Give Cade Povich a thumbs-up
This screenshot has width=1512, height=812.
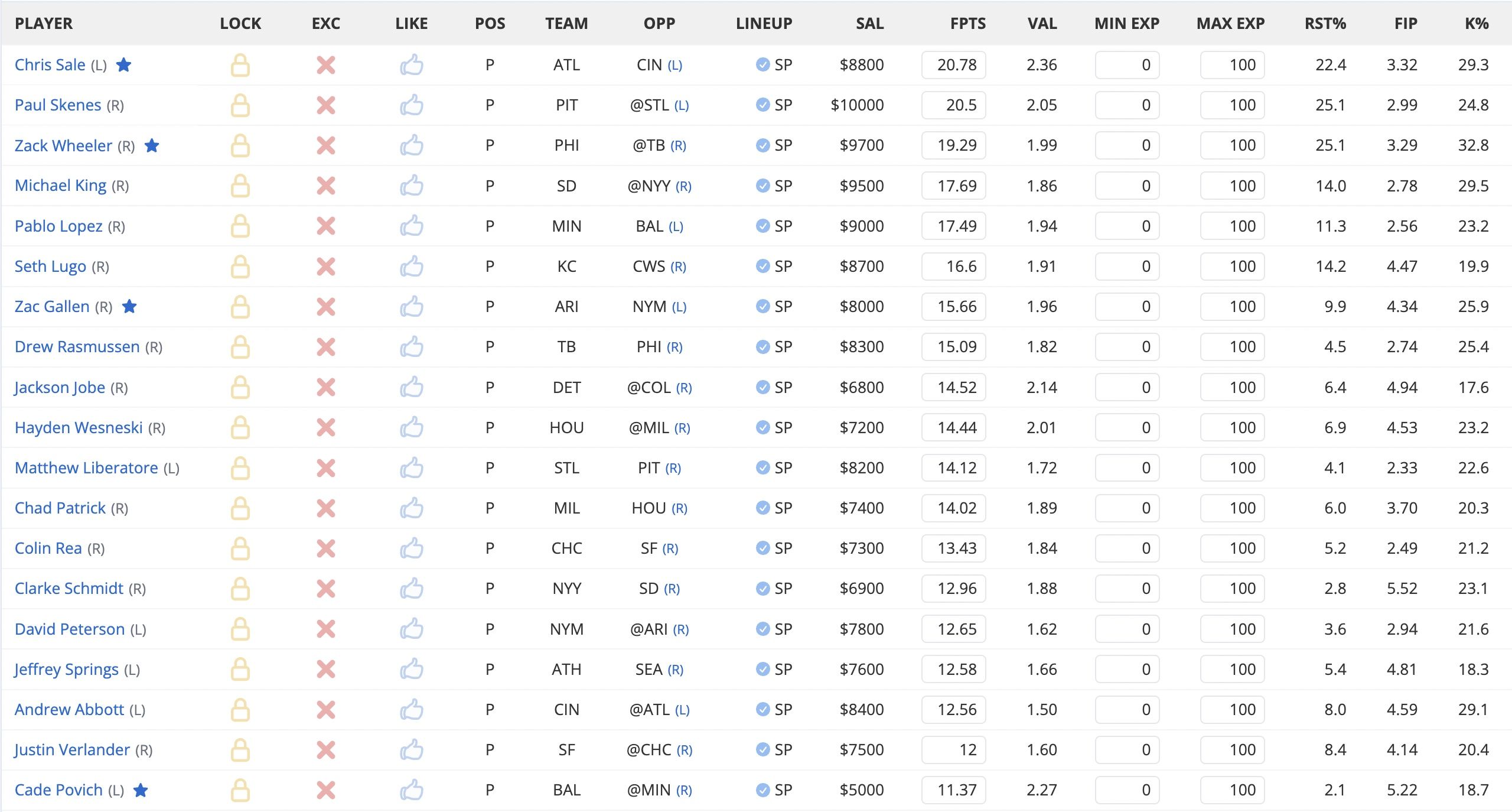[413, 790]
